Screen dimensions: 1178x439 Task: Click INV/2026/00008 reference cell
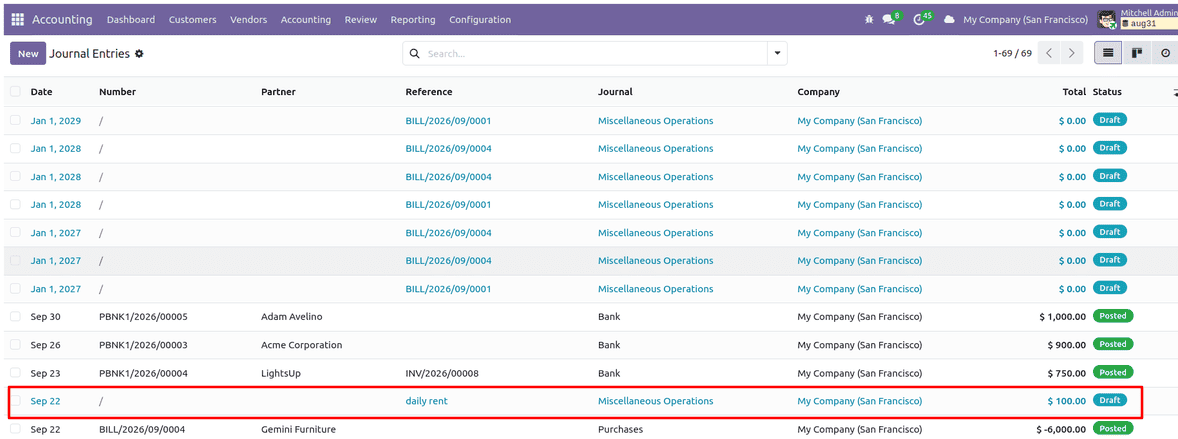[443, 373]
